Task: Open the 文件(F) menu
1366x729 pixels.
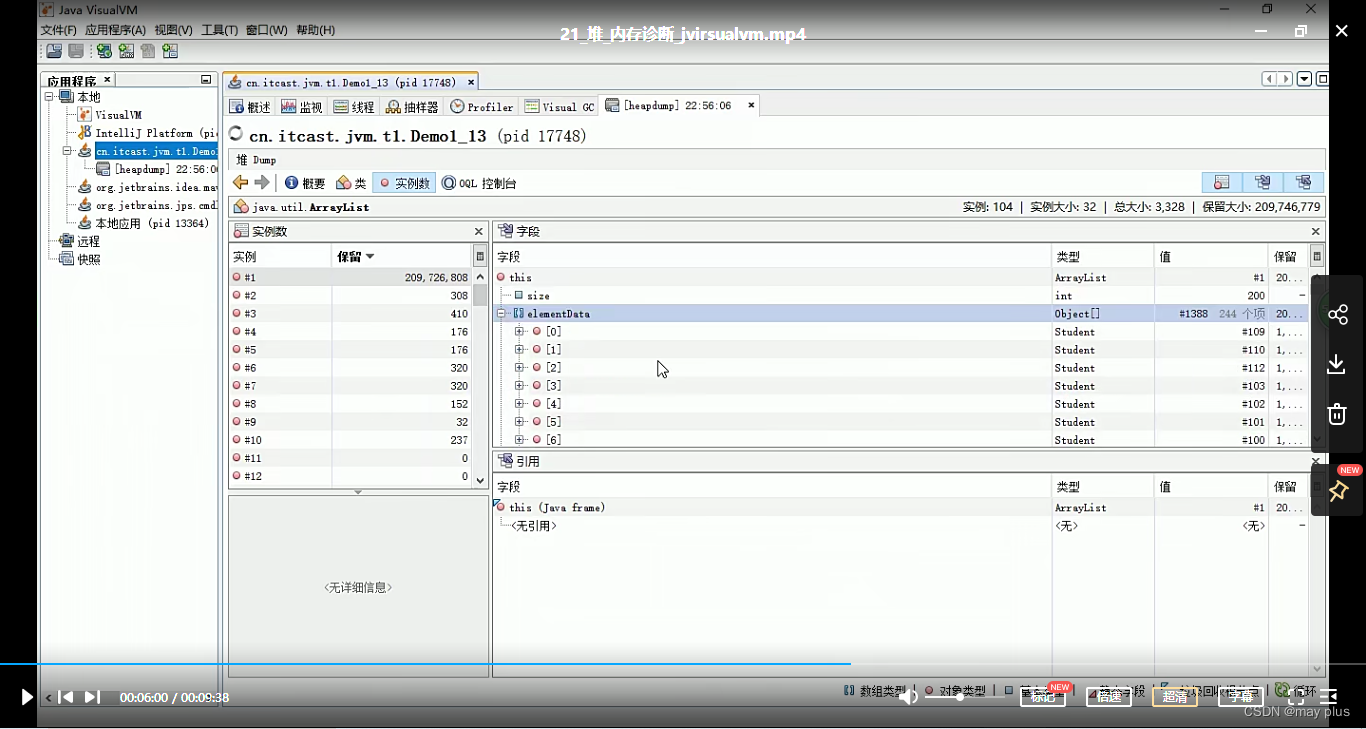Action: point(59,30)
